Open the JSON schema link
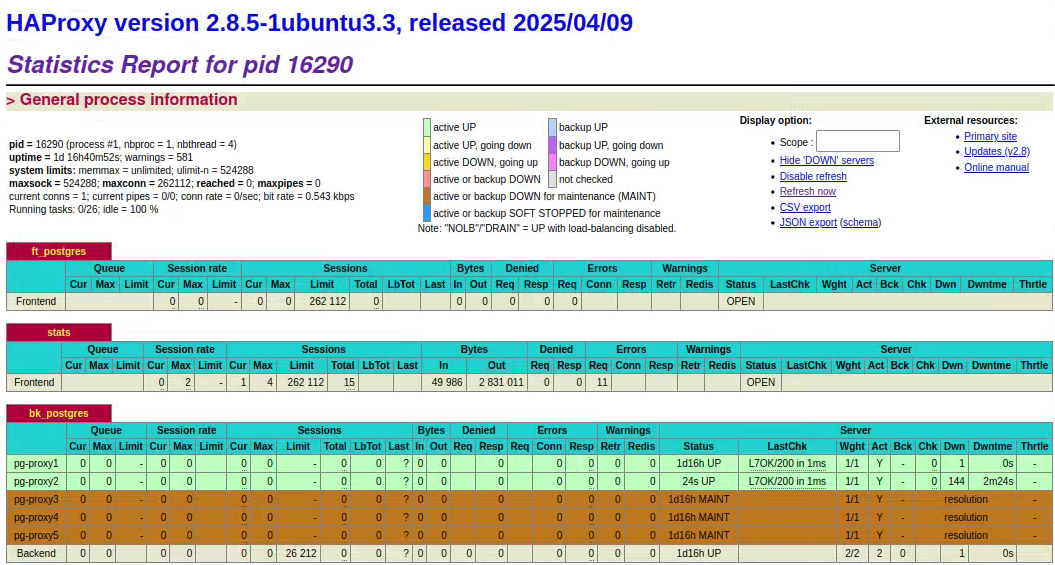 pyautogui.click(x=861, y=223)
